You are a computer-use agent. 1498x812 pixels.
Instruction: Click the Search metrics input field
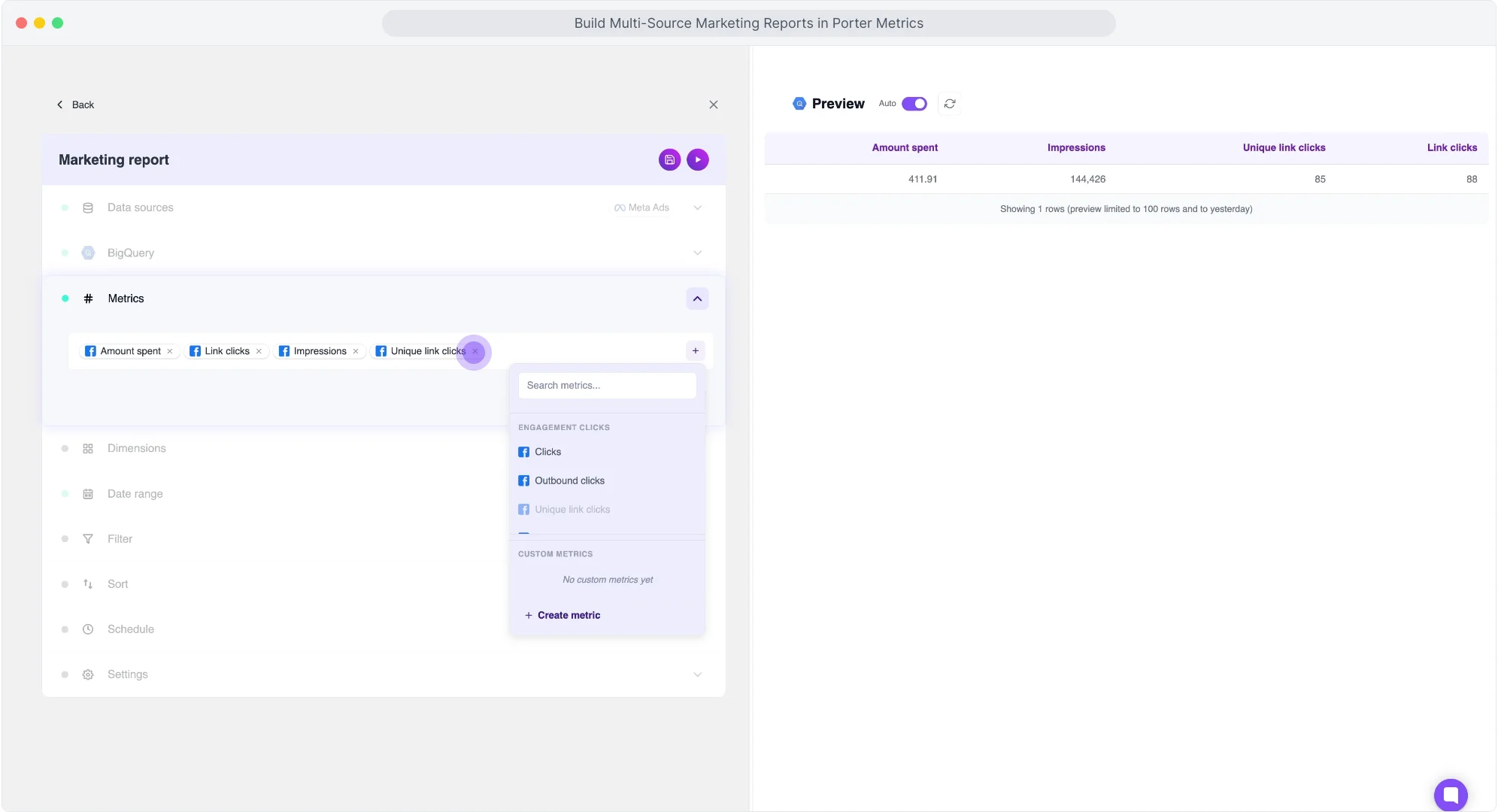click(x=607, y=385)
